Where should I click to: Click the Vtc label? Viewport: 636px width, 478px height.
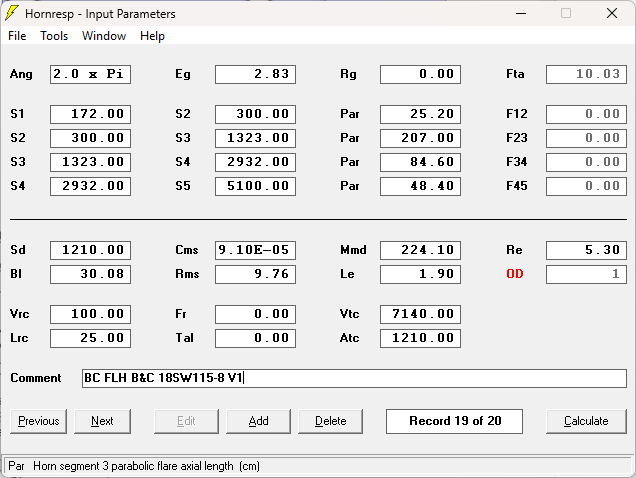pos(349,314)
